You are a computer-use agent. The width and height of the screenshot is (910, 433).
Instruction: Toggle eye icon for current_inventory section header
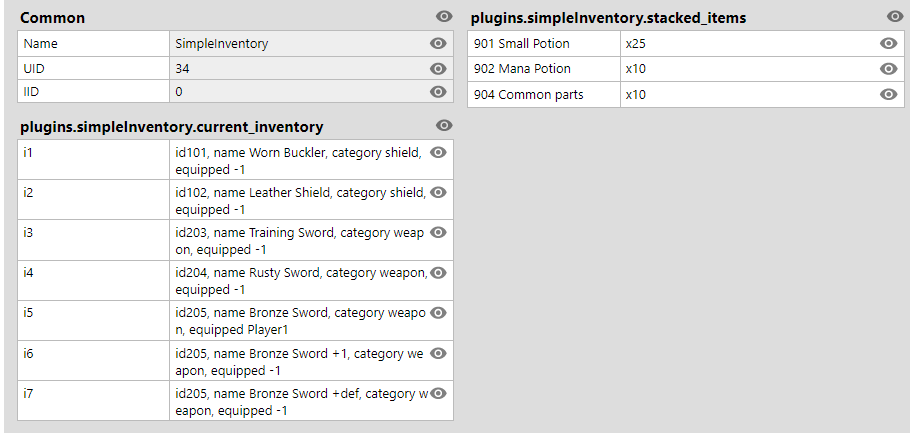[444, 125]
